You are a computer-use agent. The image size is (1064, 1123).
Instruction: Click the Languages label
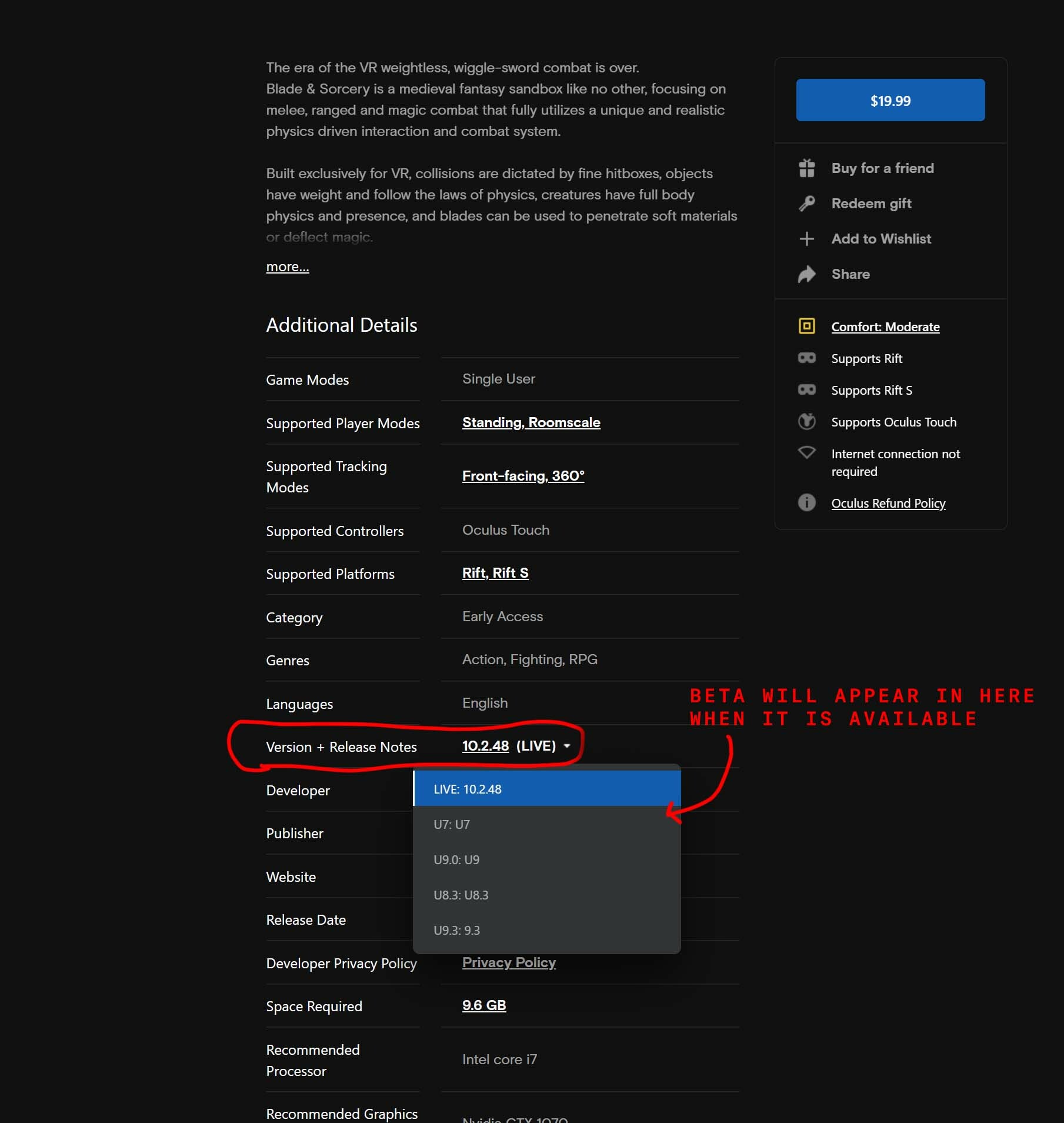[299, 704]
